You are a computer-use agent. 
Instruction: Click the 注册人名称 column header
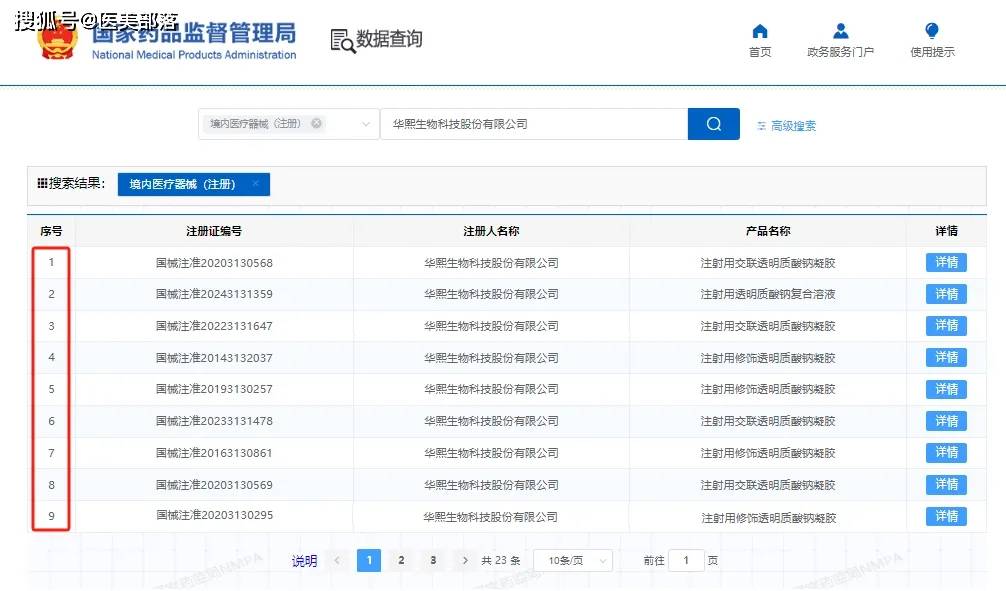point(491,231)
